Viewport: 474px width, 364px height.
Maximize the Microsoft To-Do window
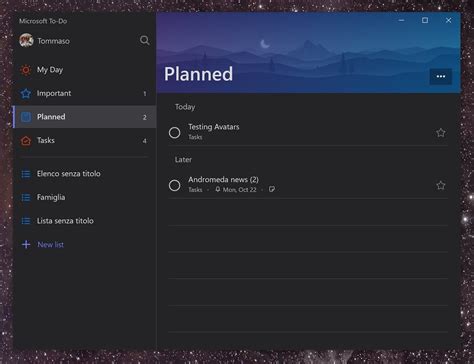[x=425, y=20]
